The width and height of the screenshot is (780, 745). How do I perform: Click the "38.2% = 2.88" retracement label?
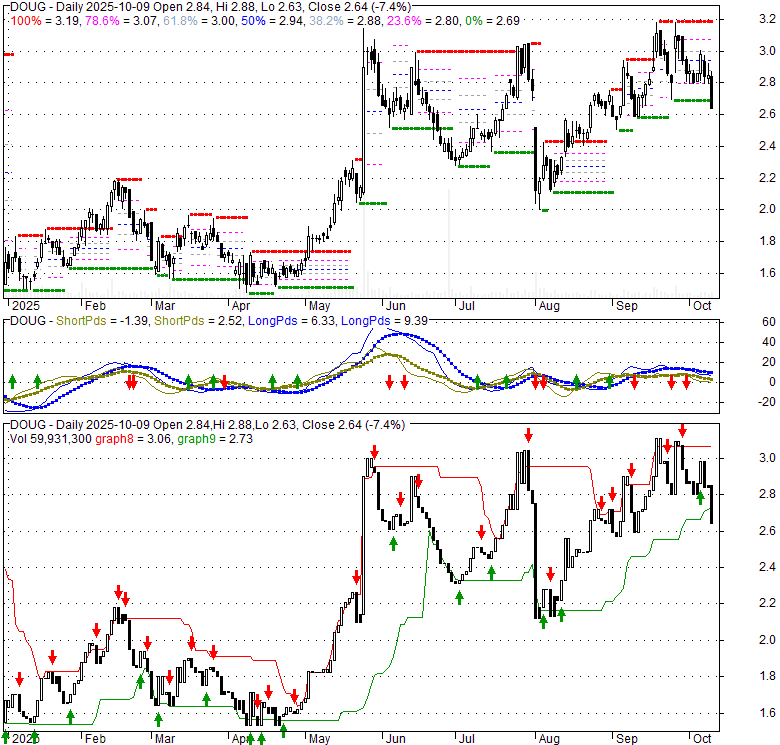coord(345,21)
